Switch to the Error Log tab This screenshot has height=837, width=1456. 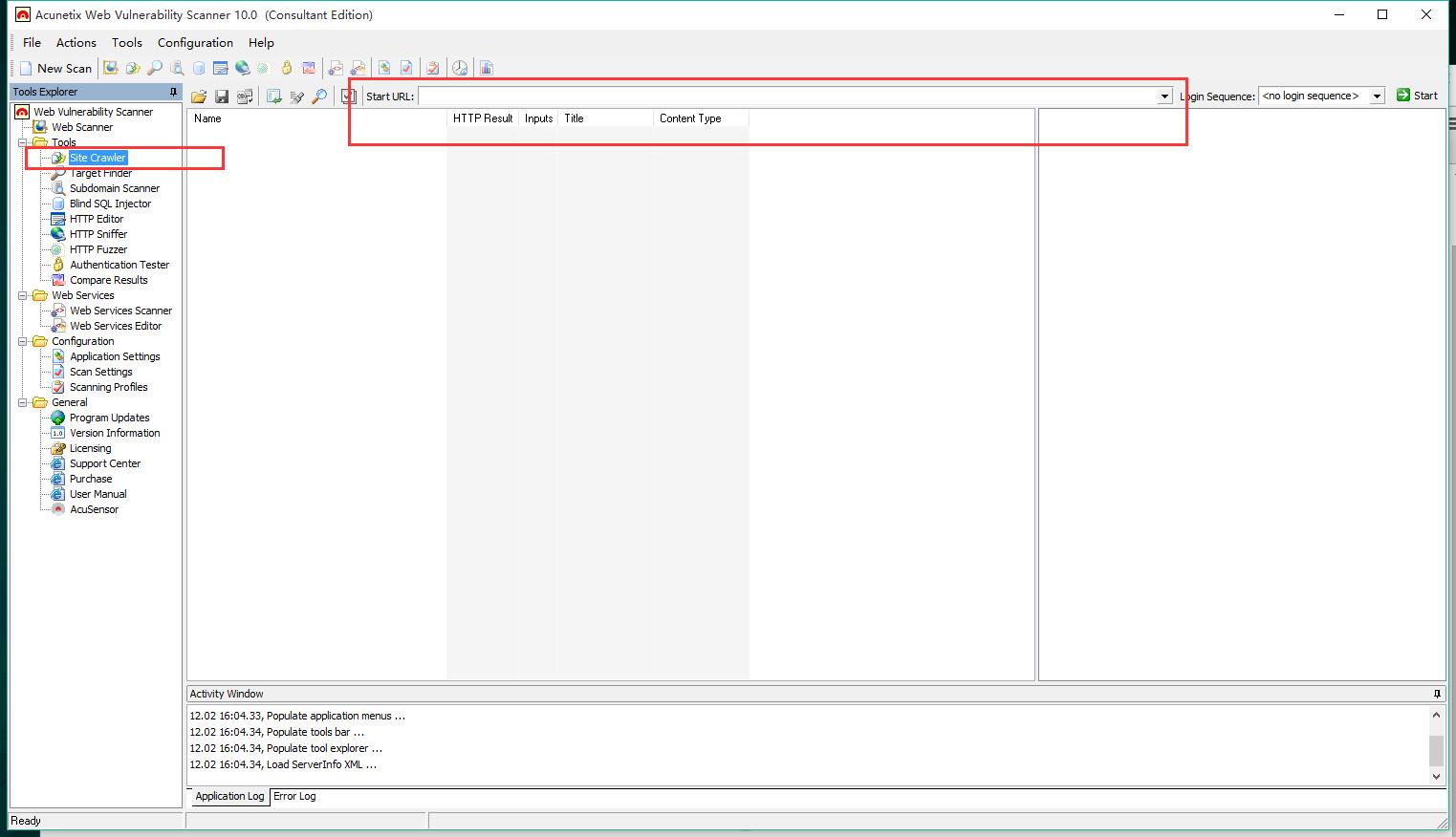294,796
